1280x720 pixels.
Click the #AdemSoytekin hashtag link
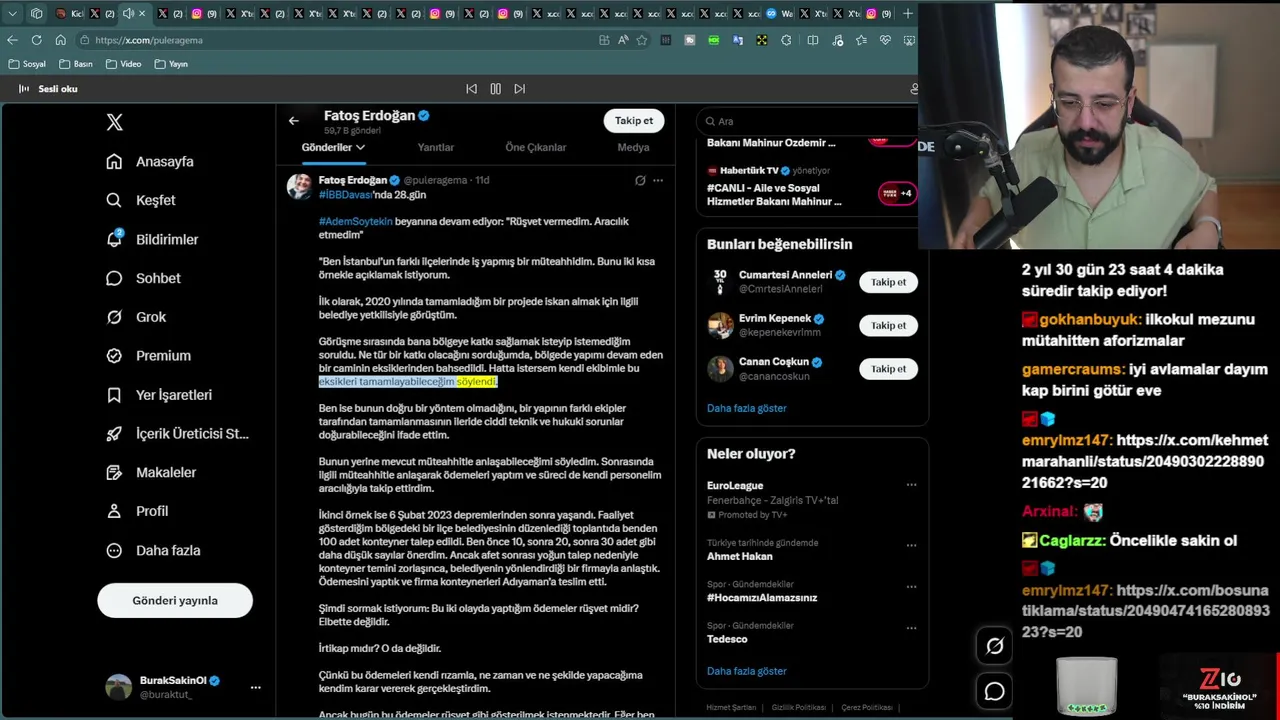tap(355, 221)
